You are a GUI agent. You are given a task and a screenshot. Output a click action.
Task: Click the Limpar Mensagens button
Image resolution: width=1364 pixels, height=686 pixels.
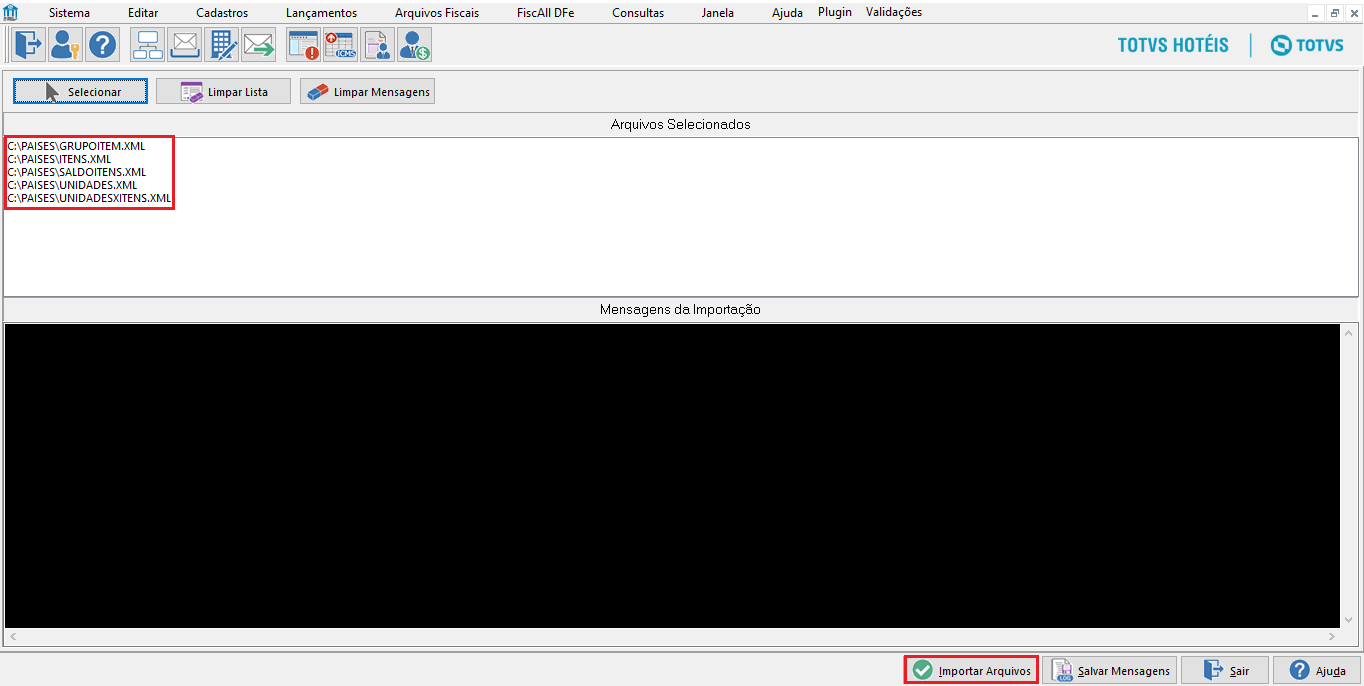tap(367, 90)
